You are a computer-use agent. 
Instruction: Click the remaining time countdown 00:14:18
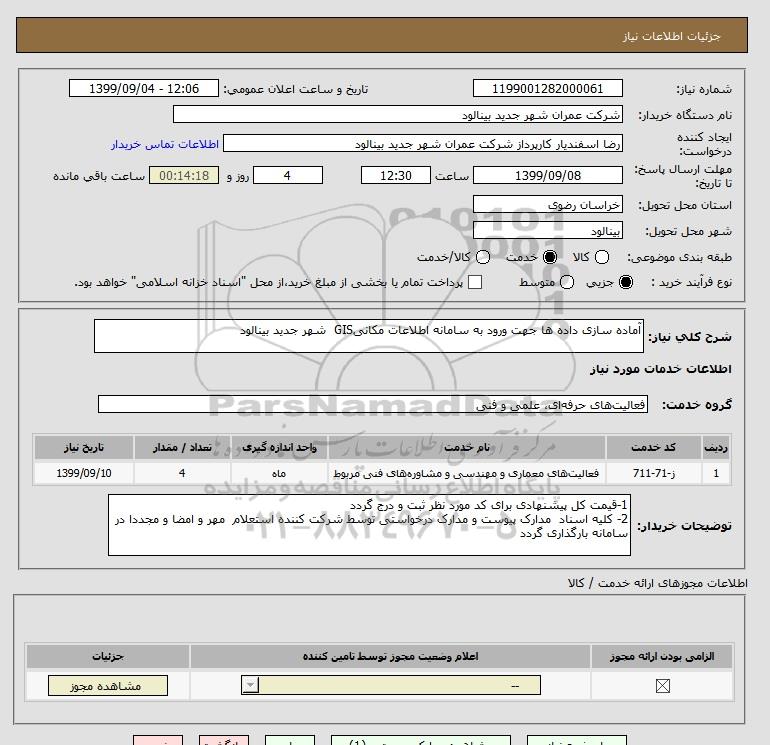point(184,175)
